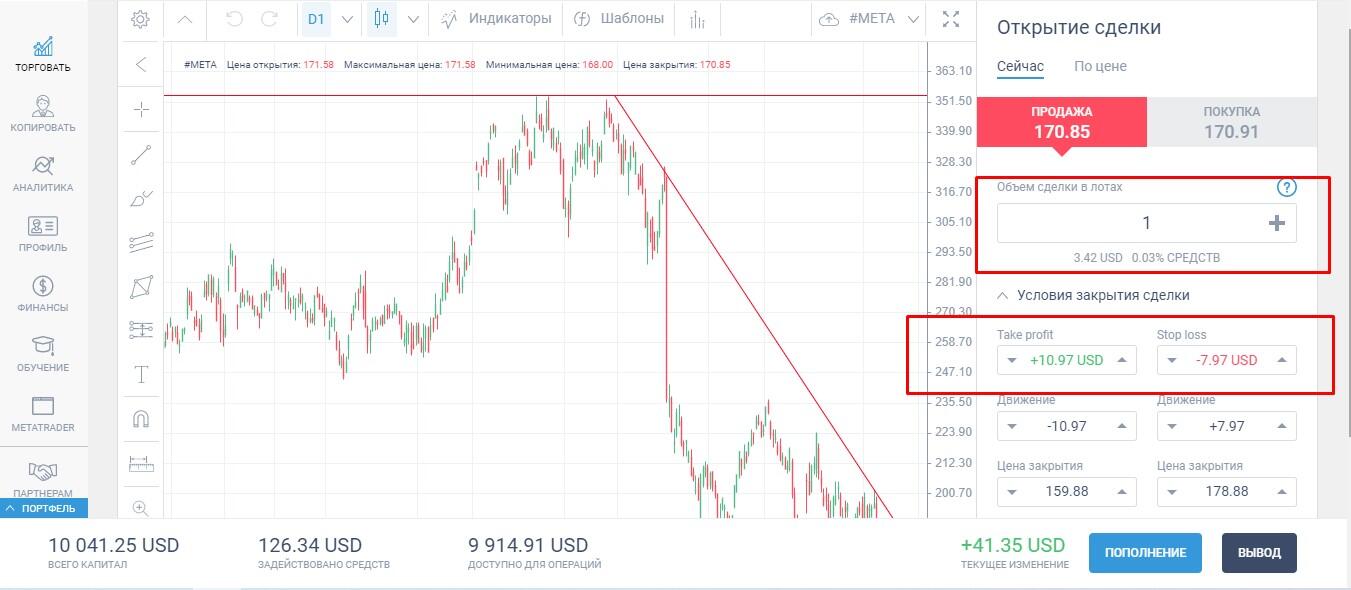Open D1 timeframe dropdown
The height and width of the screenshot is (590, 1351).
347,19
